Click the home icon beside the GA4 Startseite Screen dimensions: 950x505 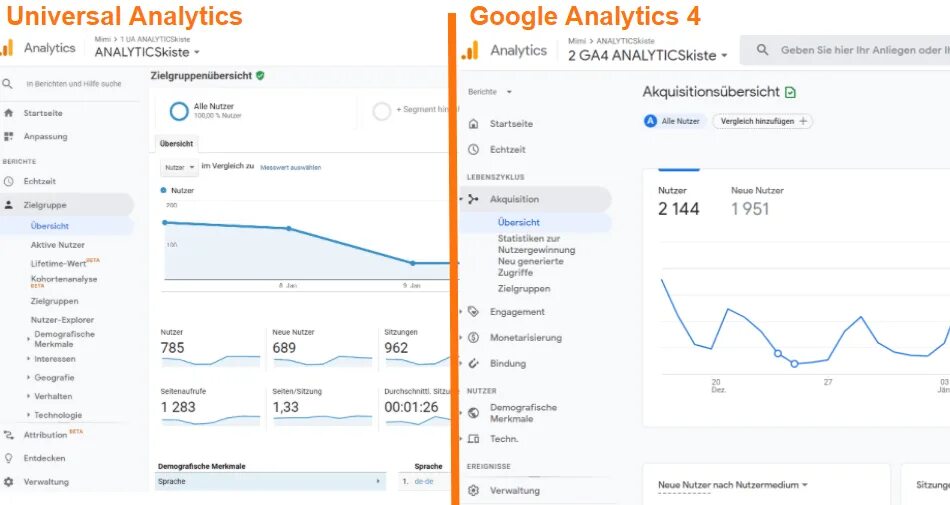[x=474, y=124]
